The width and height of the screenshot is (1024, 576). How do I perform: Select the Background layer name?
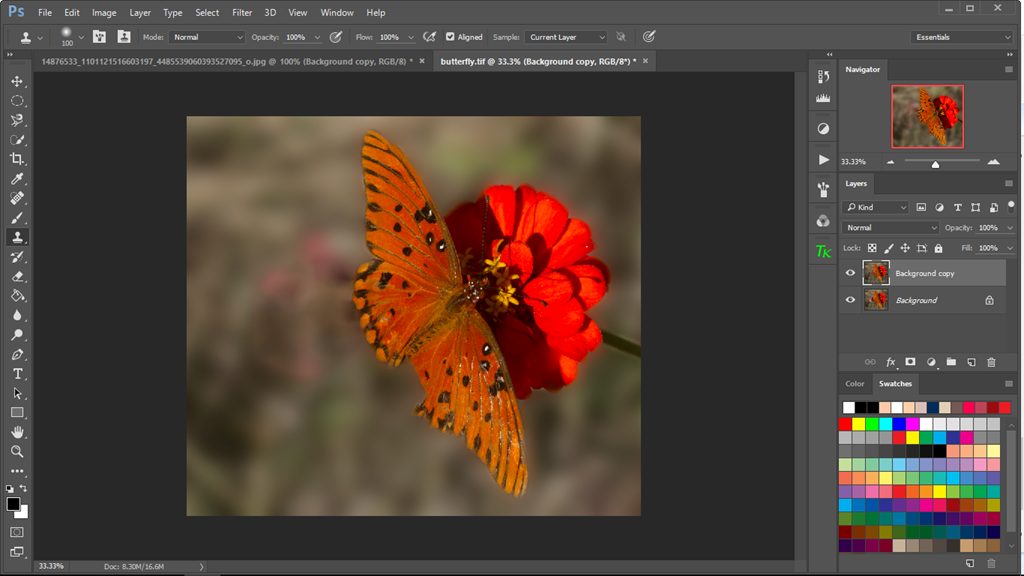916,300
